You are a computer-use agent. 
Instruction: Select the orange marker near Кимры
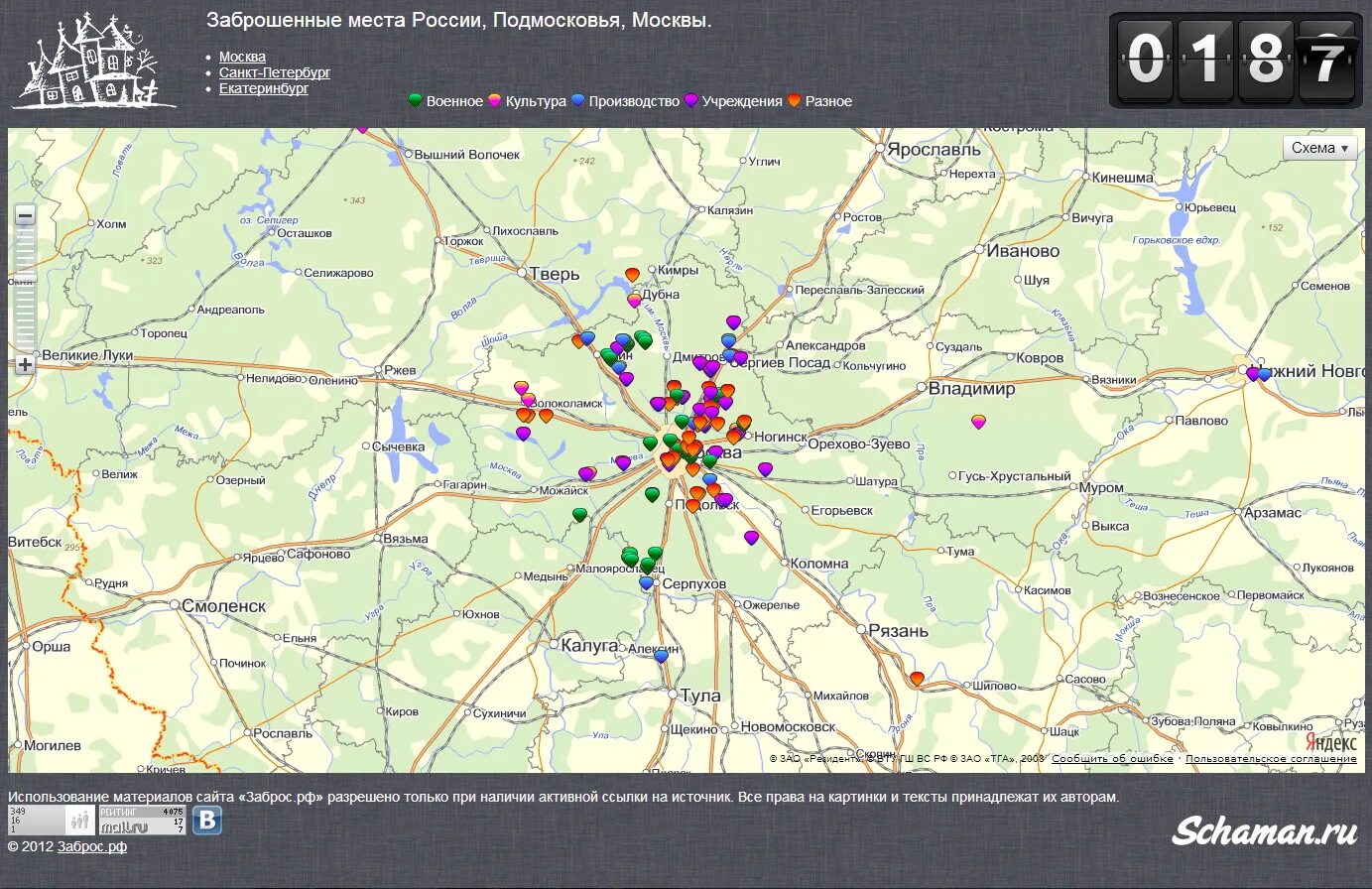click(633, 274)
